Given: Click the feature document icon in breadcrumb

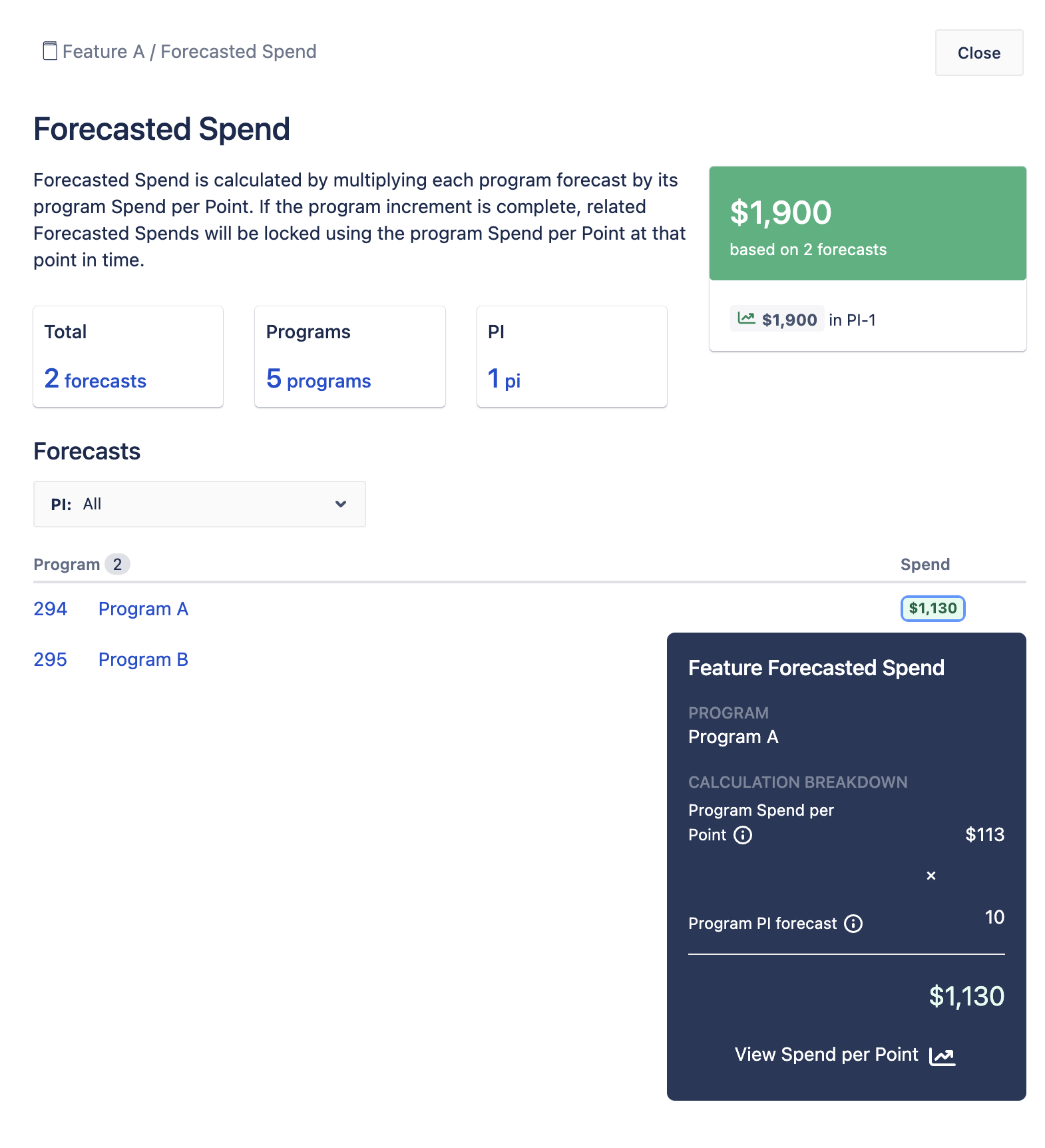Looking at the screenshot, I should (x=50, y=51).
